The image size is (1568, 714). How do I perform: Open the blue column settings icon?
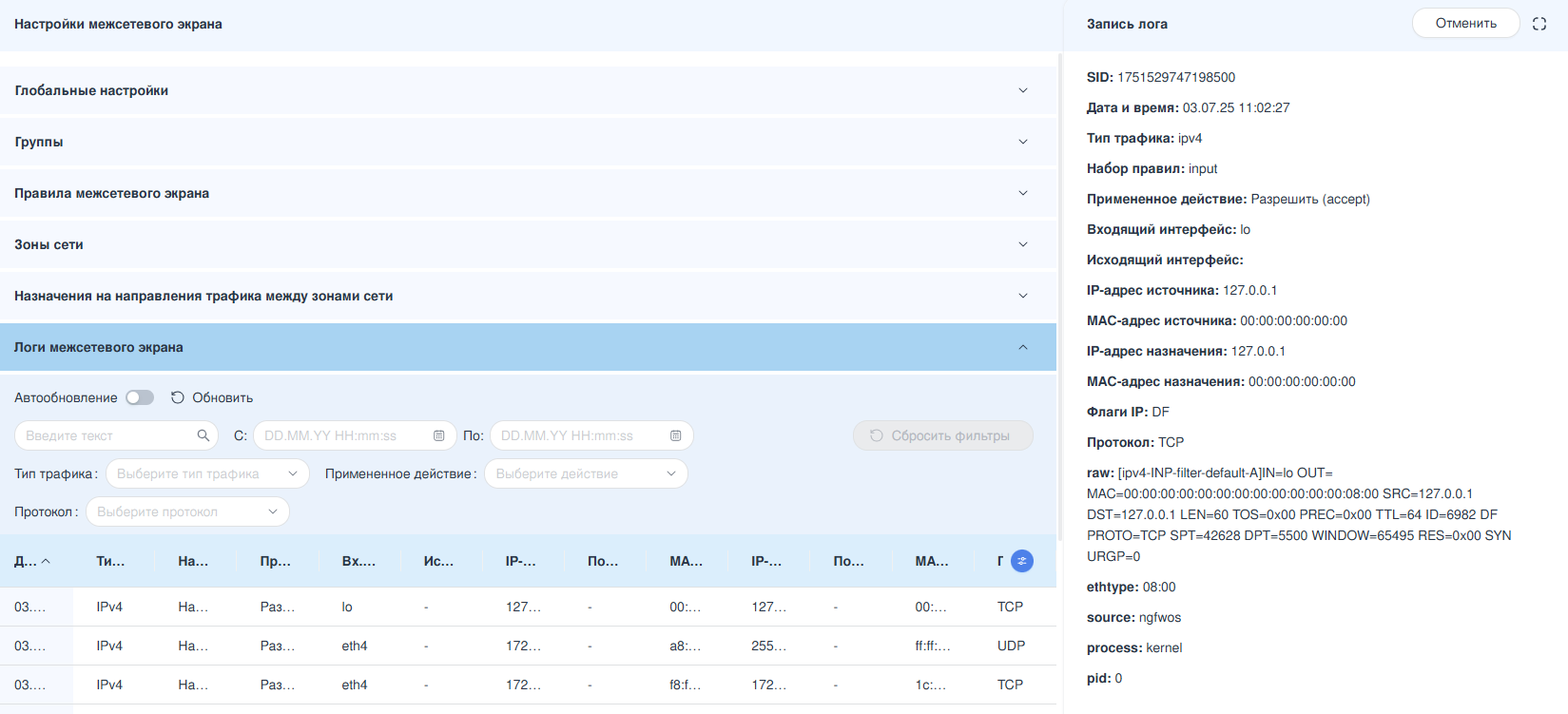[1021, 561]
